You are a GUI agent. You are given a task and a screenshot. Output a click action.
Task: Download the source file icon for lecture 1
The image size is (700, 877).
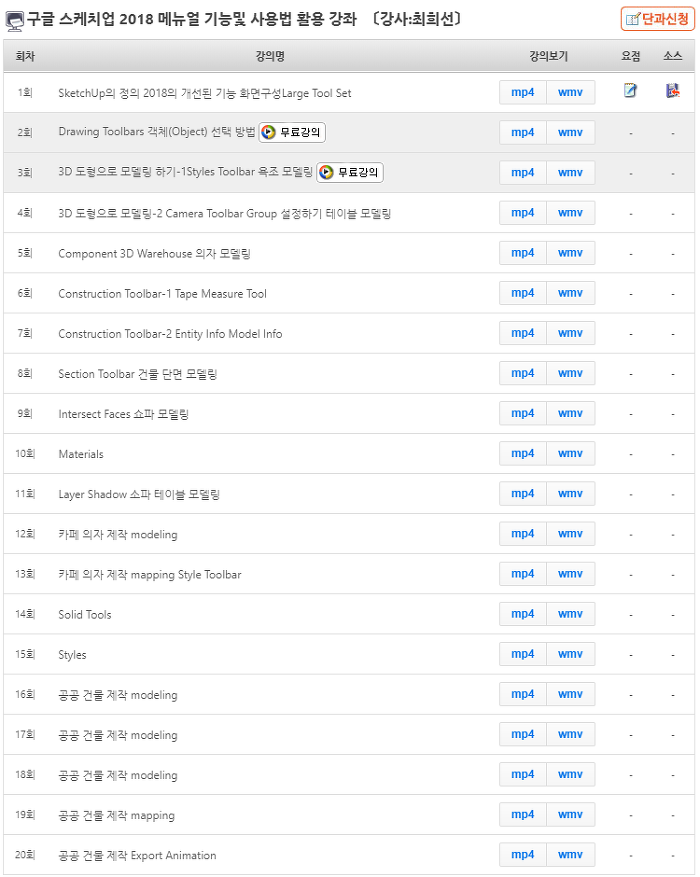[x=673, y=91]
